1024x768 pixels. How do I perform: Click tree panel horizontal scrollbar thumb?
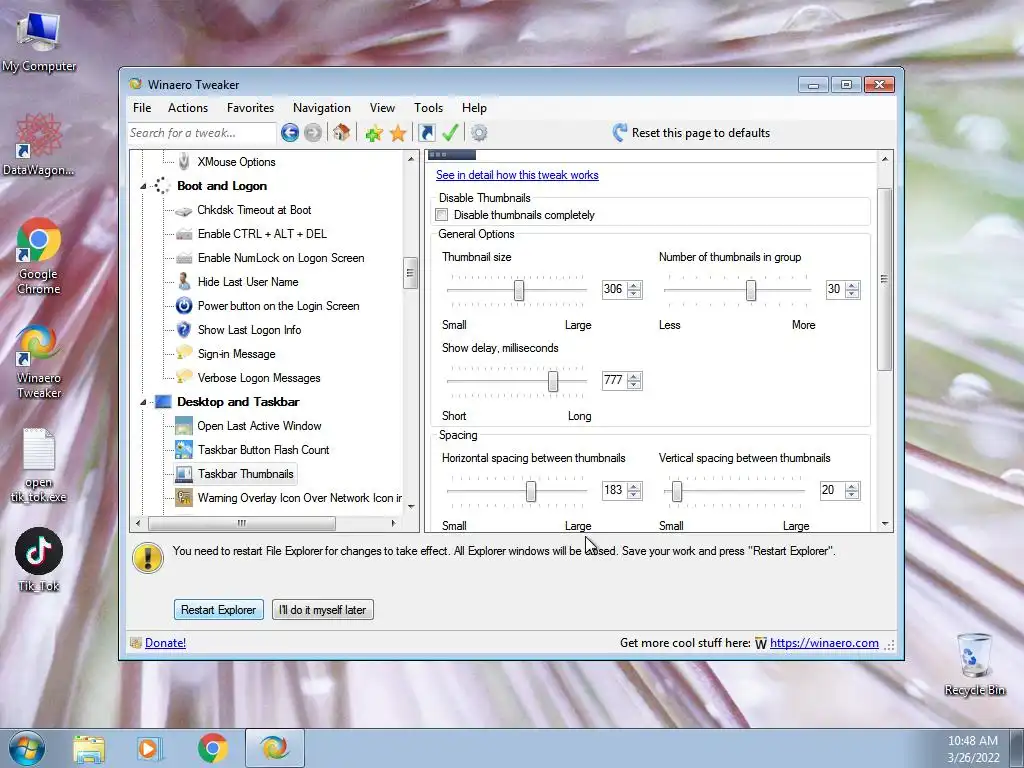click(x=242, y=523)
